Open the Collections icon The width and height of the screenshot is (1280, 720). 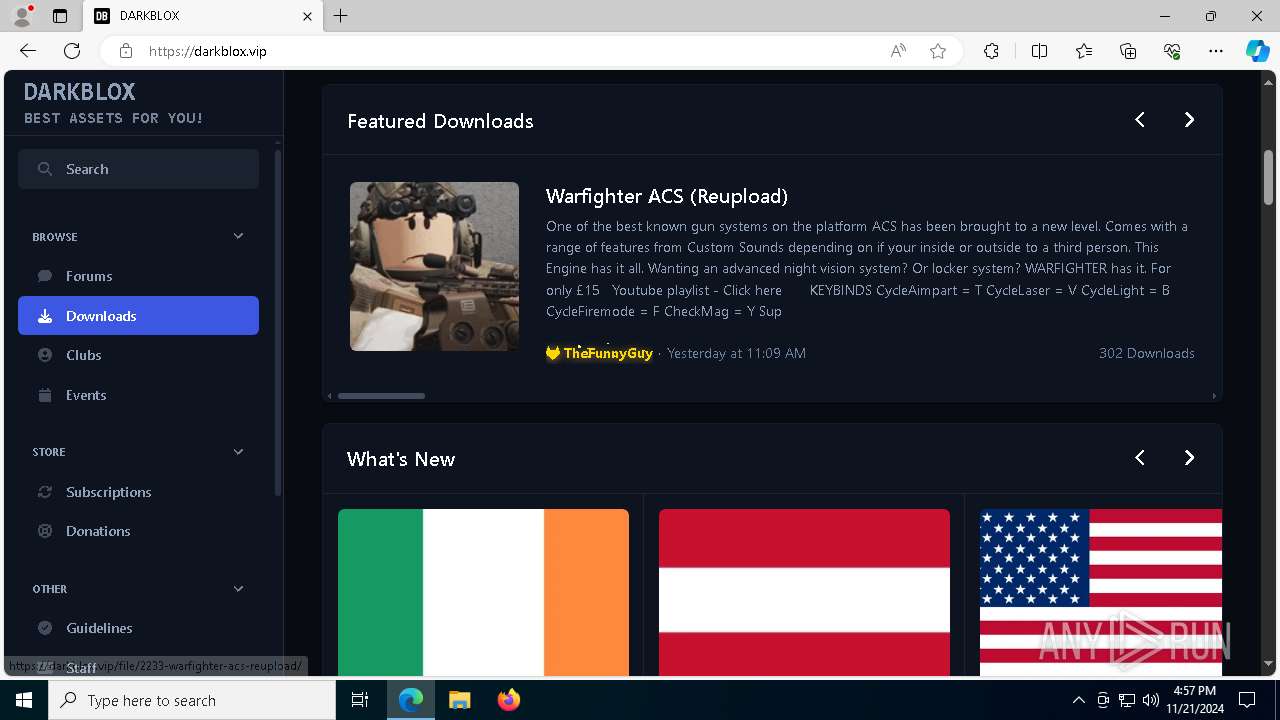coord(1128,51)
